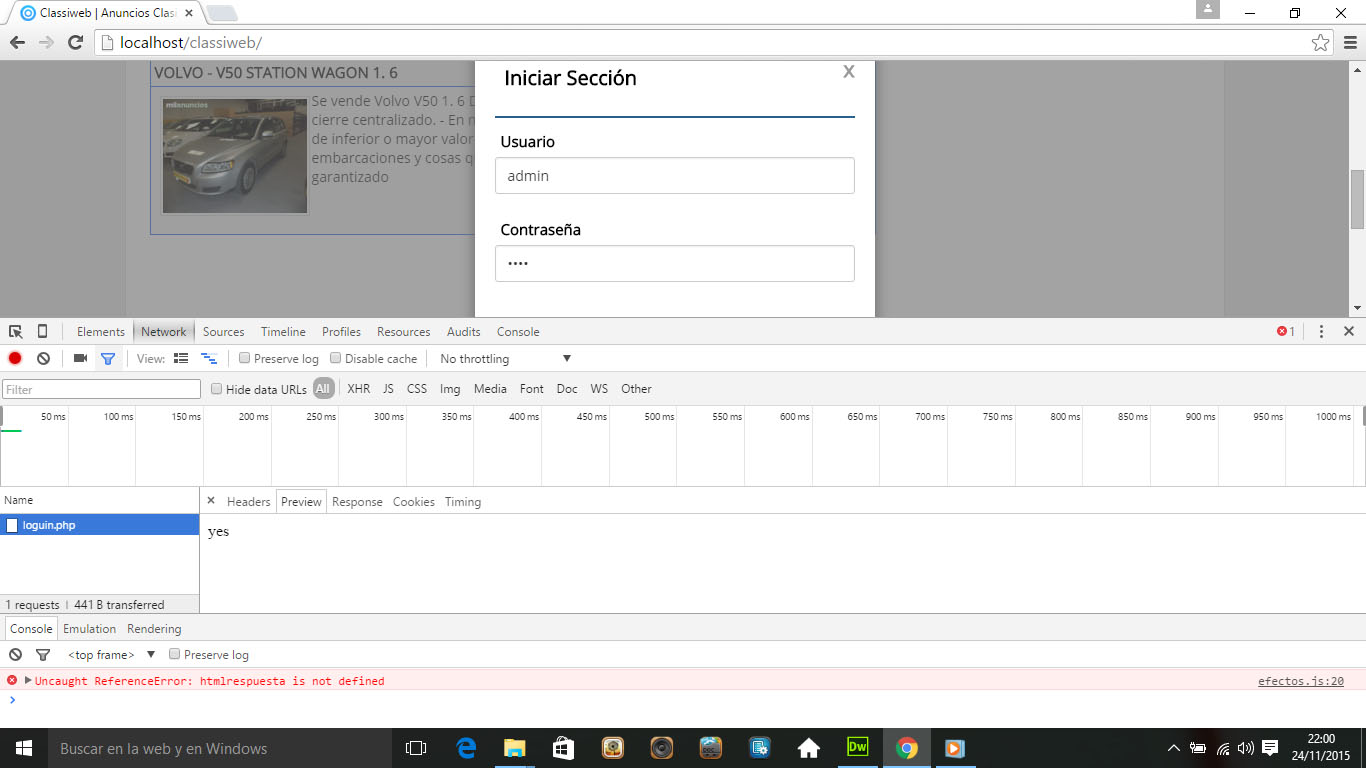Image resolution: width=1366 pixels, height=768 pixels.
Task: Enable Preserve log in Network toolbar
Action: pyautogui.click(x=245, y=358)
